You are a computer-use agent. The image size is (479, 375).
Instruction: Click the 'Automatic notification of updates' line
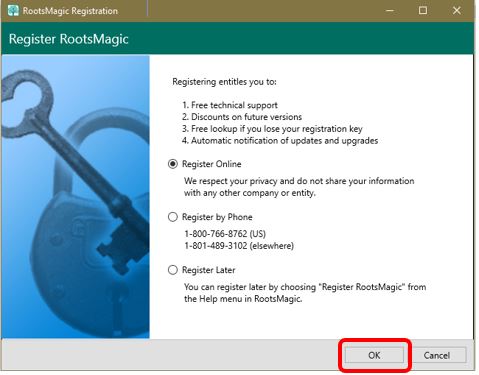pyautogui.click(x=280, y=141)
